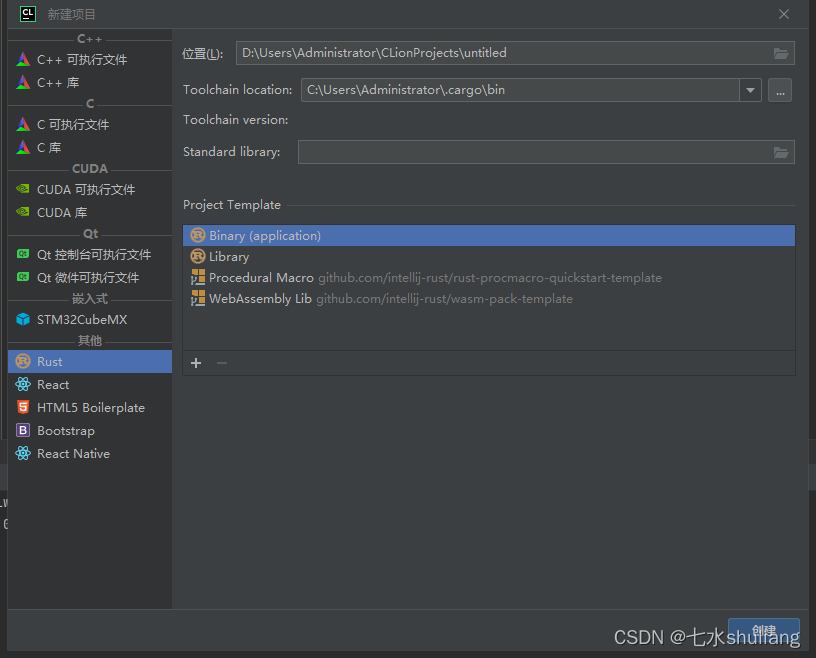Click the Library template Rust icon
Screen dimensions: 816x658
click(198, 256)
